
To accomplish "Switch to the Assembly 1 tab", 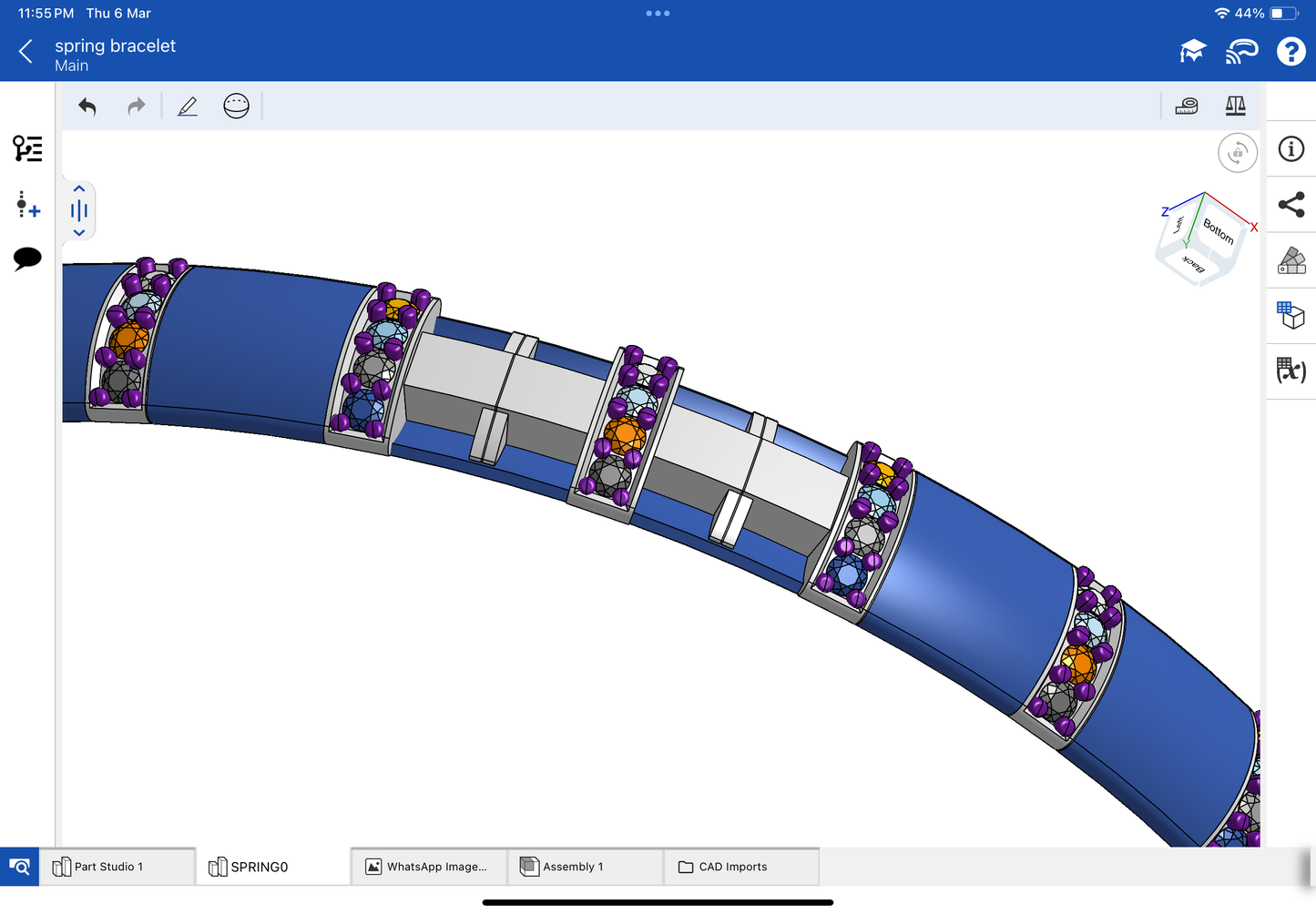I will [x=584, y=867].
